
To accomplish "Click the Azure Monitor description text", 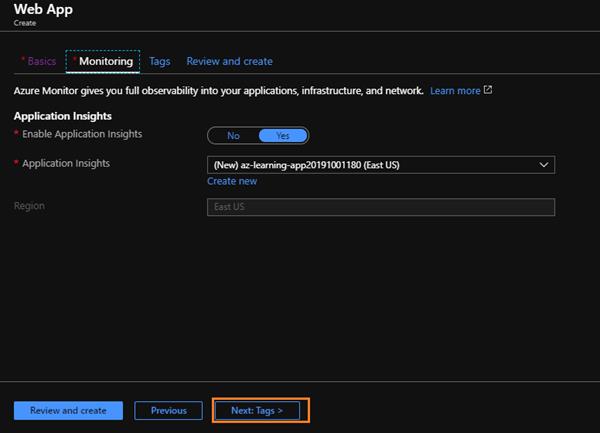I will 218,90.
